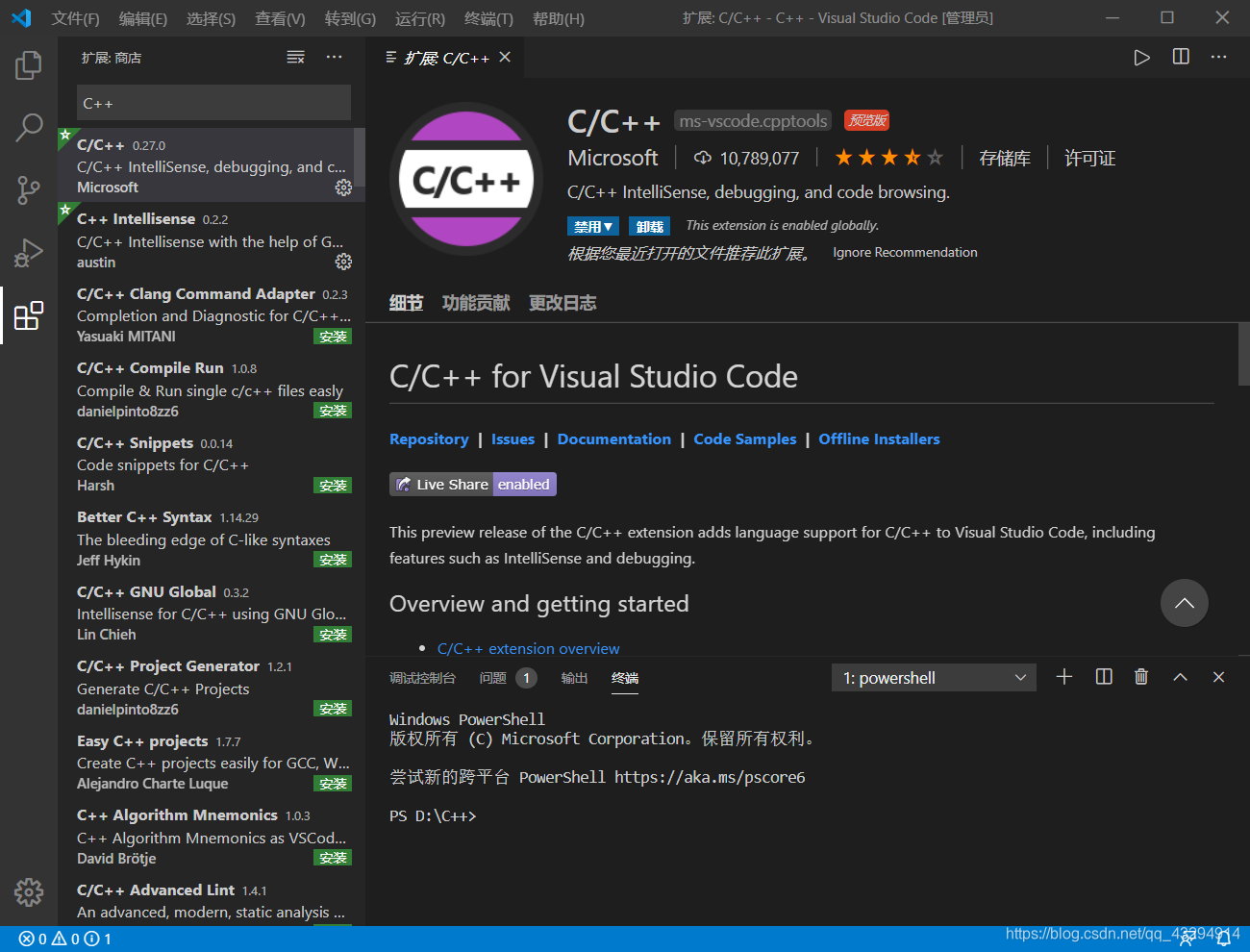Click the C/C++ extension logo image
This screenshot has width=1250, height=952.
pos(466,179)
